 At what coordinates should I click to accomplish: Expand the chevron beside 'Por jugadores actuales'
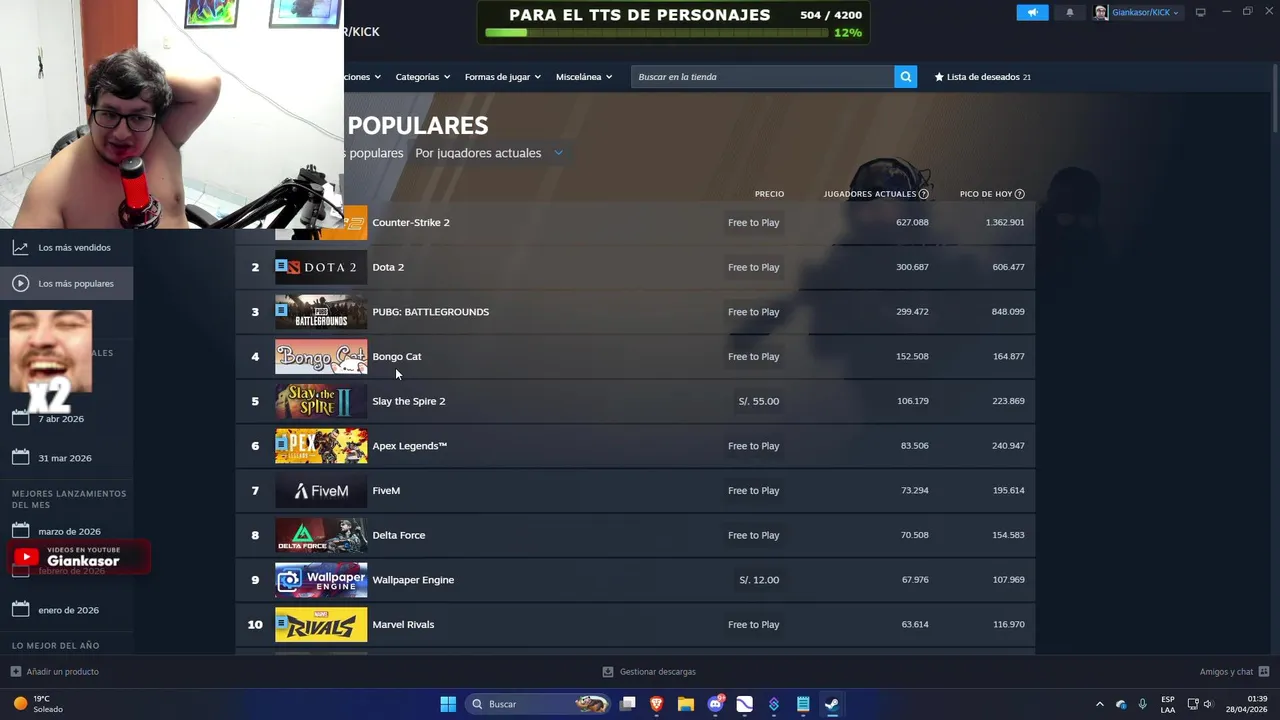558,153
